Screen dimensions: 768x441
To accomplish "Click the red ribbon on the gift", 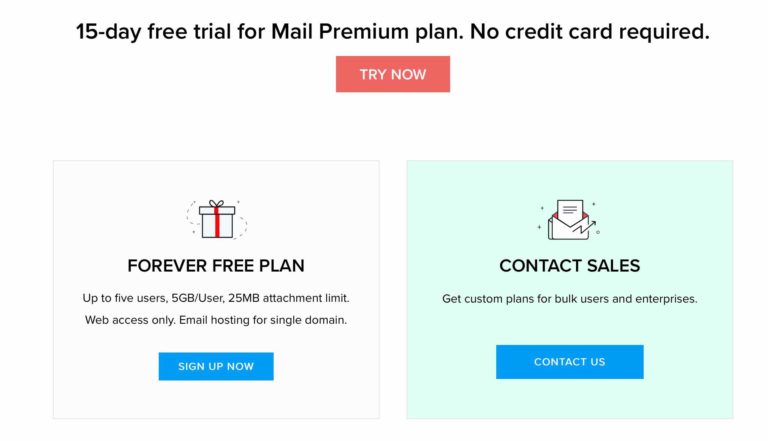I will 216,224.
